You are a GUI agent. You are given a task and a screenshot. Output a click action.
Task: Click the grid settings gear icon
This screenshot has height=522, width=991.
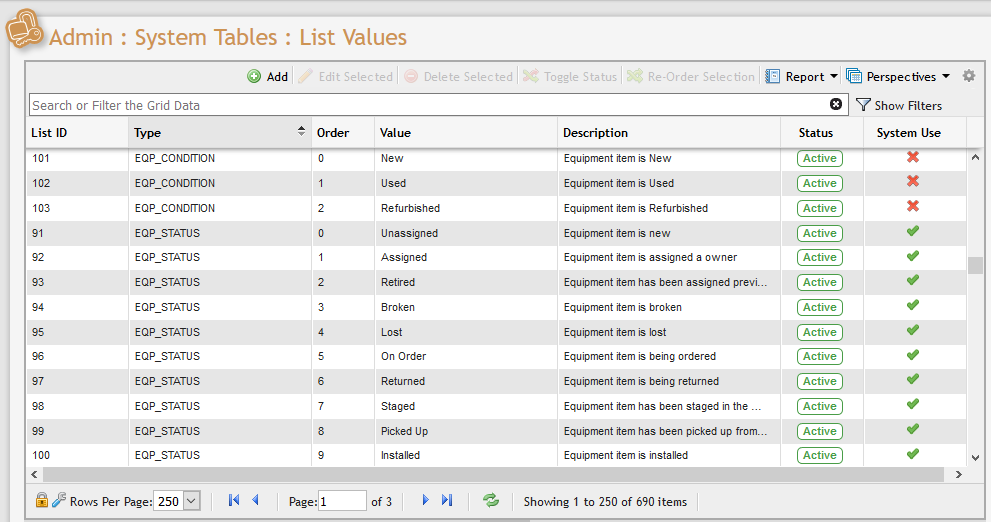pyautogui.click(x=968, y=76)
